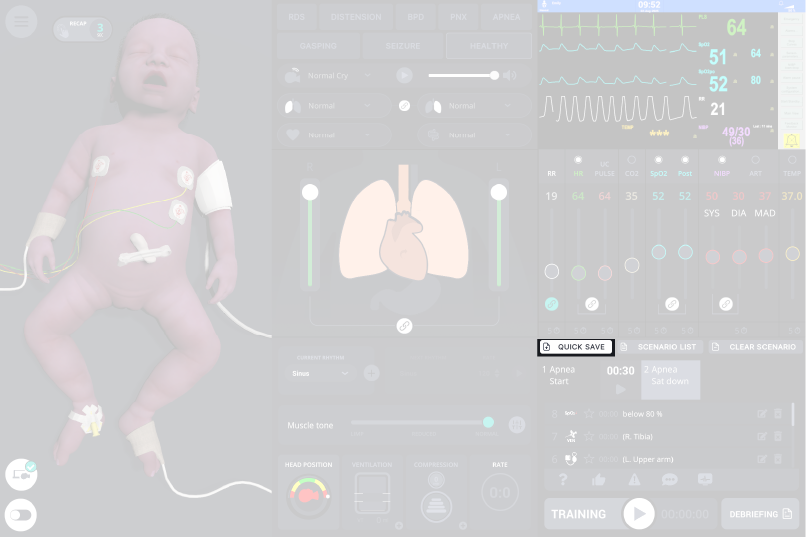Click the warning triangle event icon
This screenshot has height=537, width=806.
[x=634, y=480]
